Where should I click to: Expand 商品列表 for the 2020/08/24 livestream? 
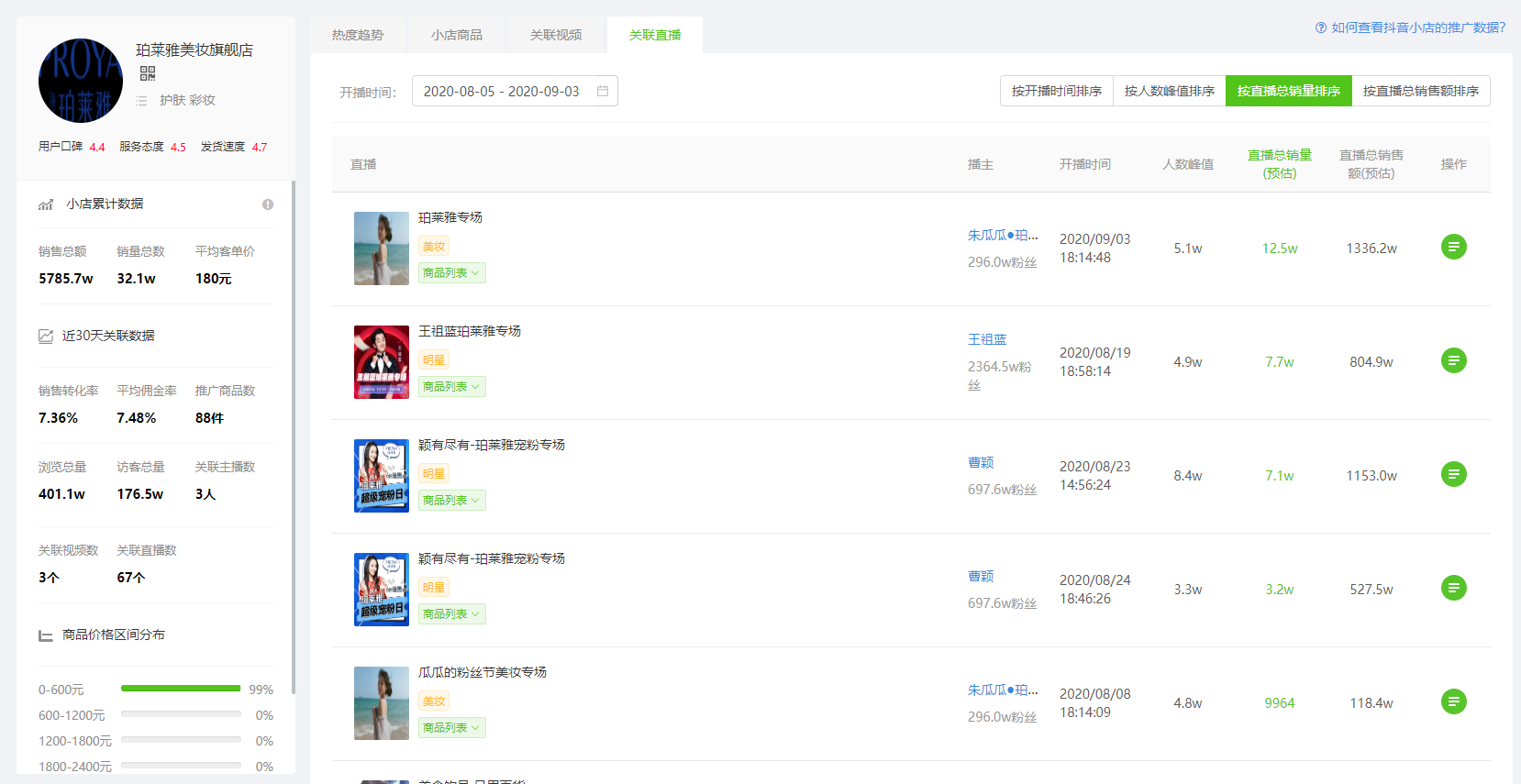coord(452,613)
